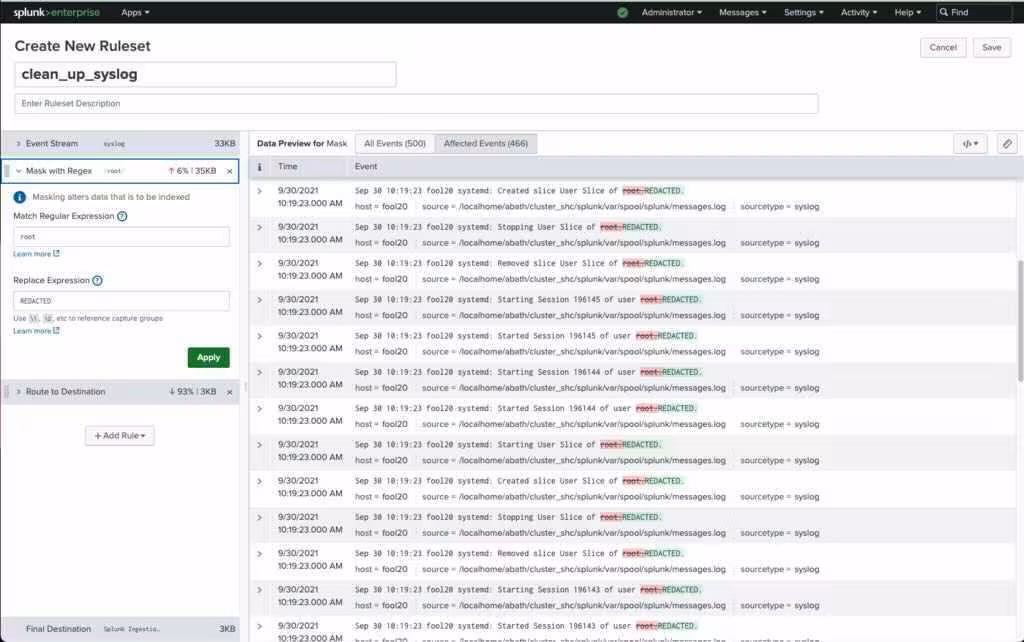Click the Enter Ruleset Description field

[x=416, y=104]
